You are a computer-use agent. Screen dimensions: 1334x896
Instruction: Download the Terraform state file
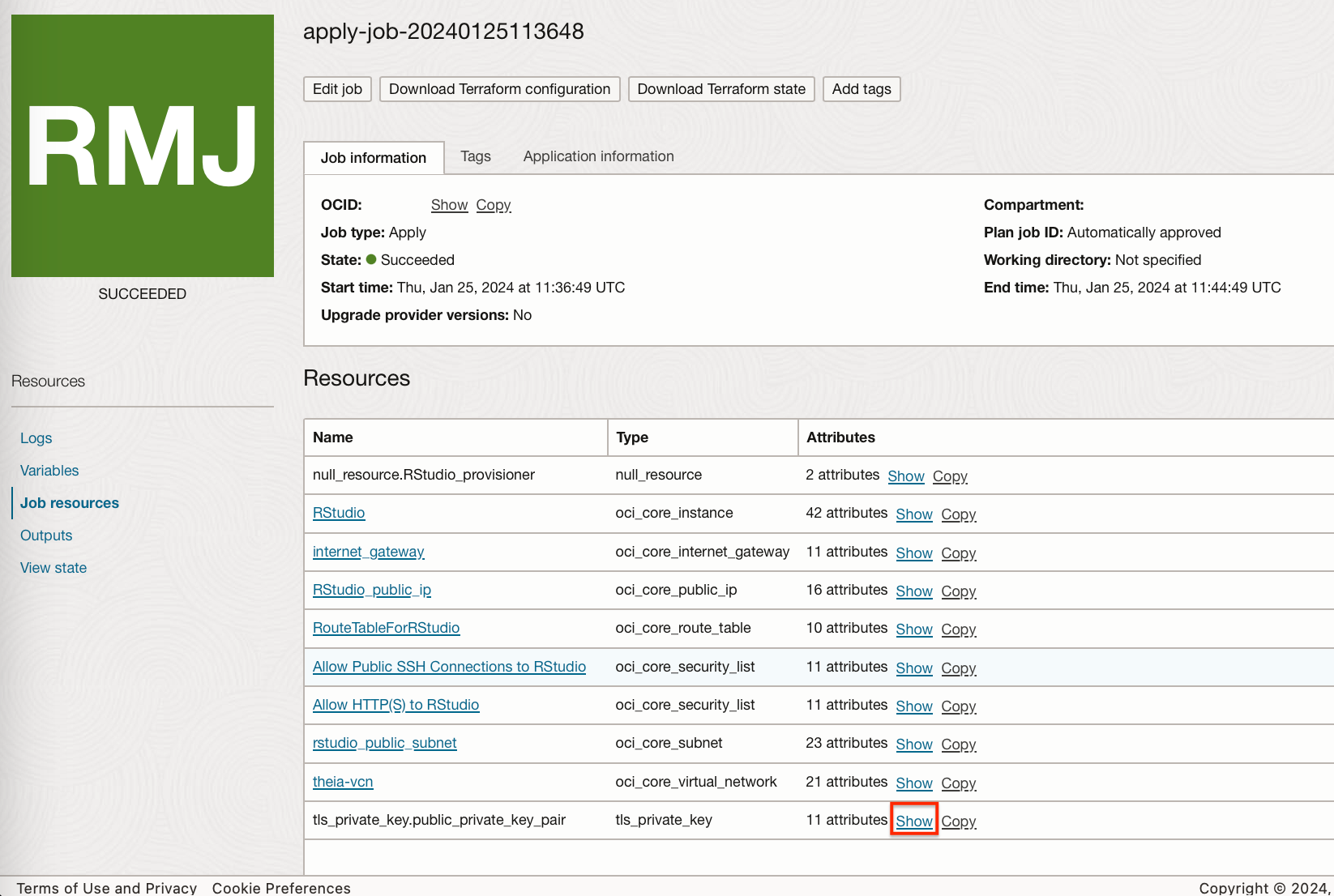pos(721,89)
